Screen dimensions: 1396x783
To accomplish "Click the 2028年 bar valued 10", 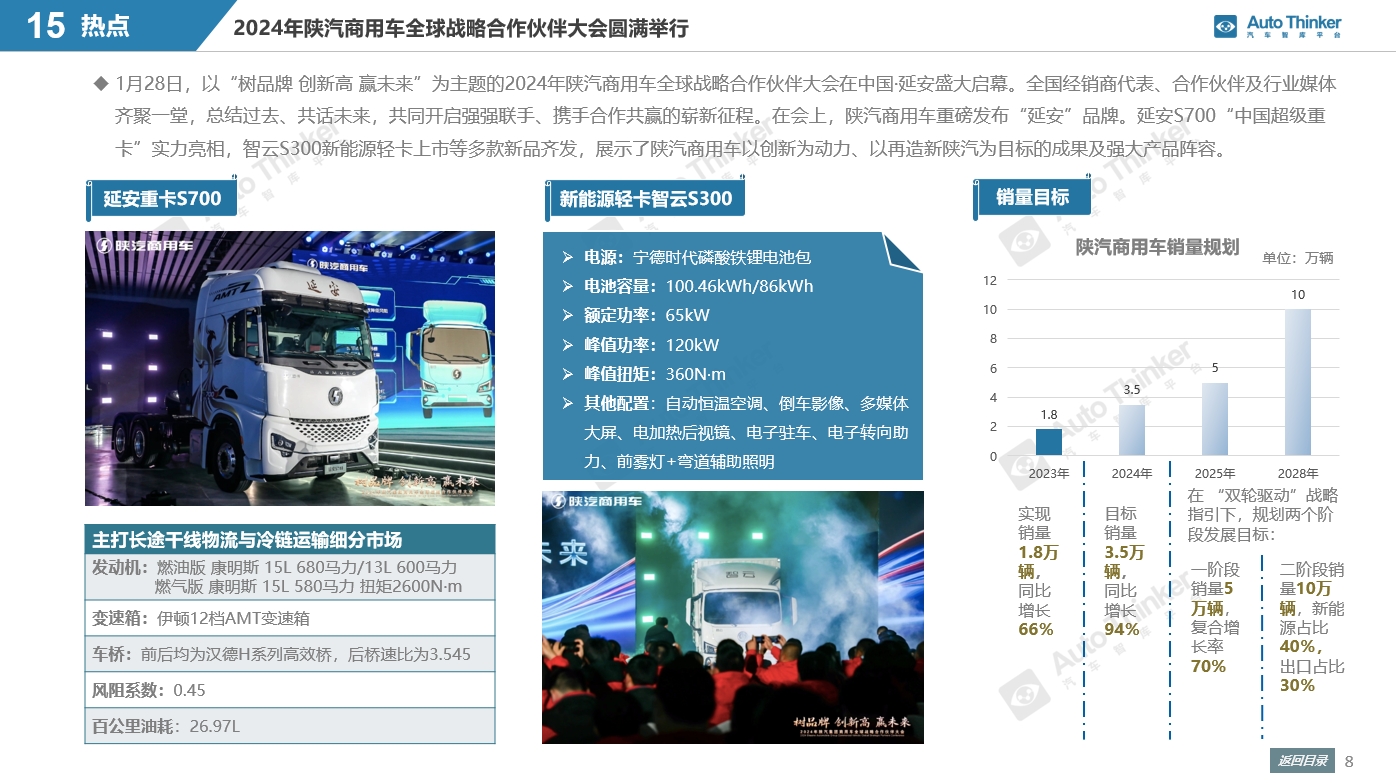I will point(1298,382).
